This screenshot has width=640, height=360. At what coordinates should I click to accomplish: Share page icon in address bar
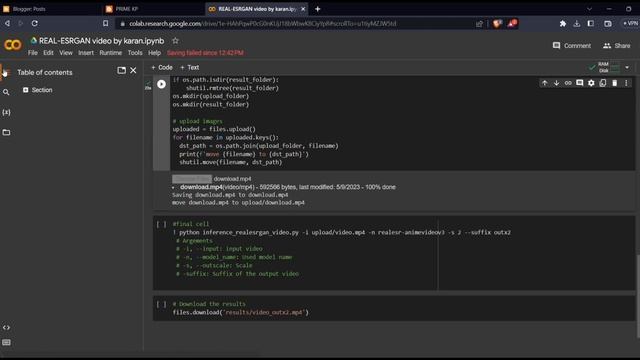click(x=479, y=24)
